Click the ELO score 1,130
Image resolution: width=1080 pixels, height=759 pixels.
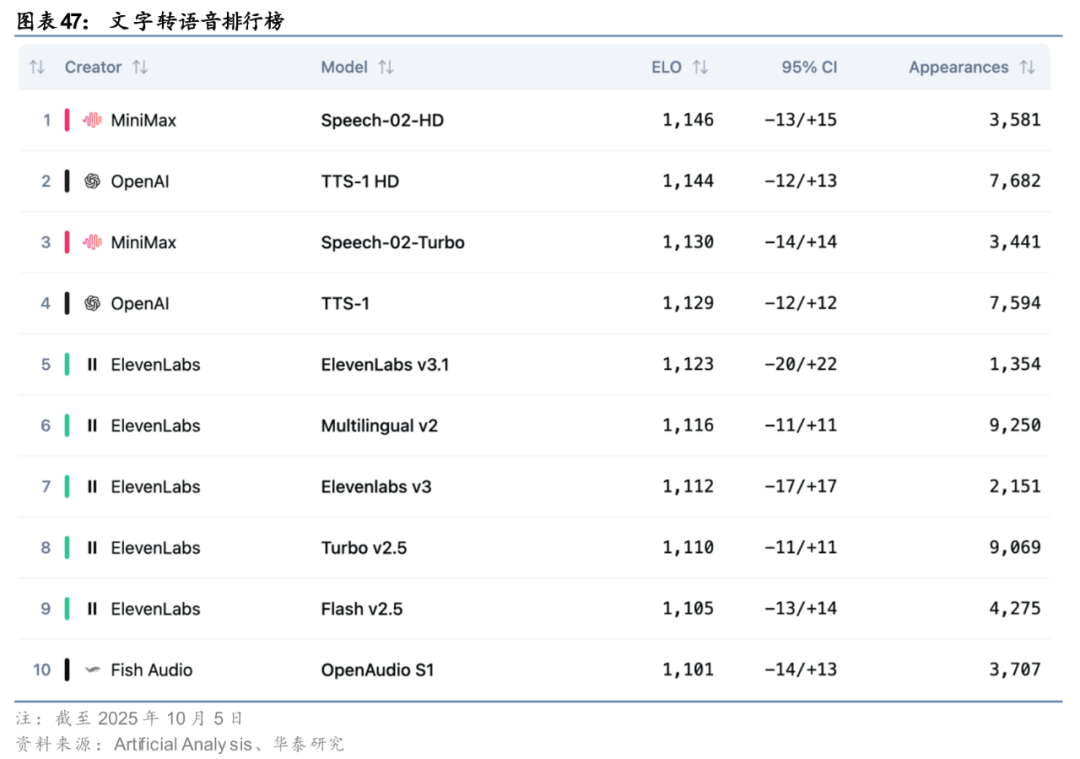[x=688, y=242]
